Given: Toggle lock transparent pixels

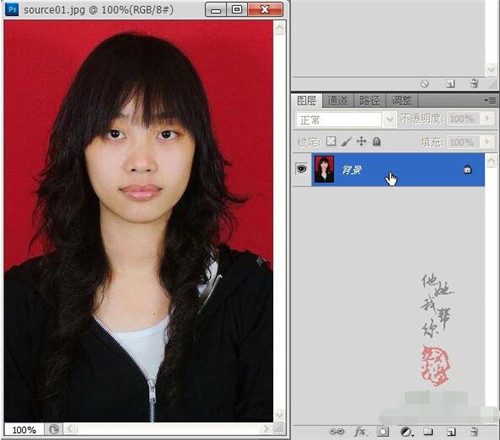Looking at the screenshot, I should [x=331, y=141].
